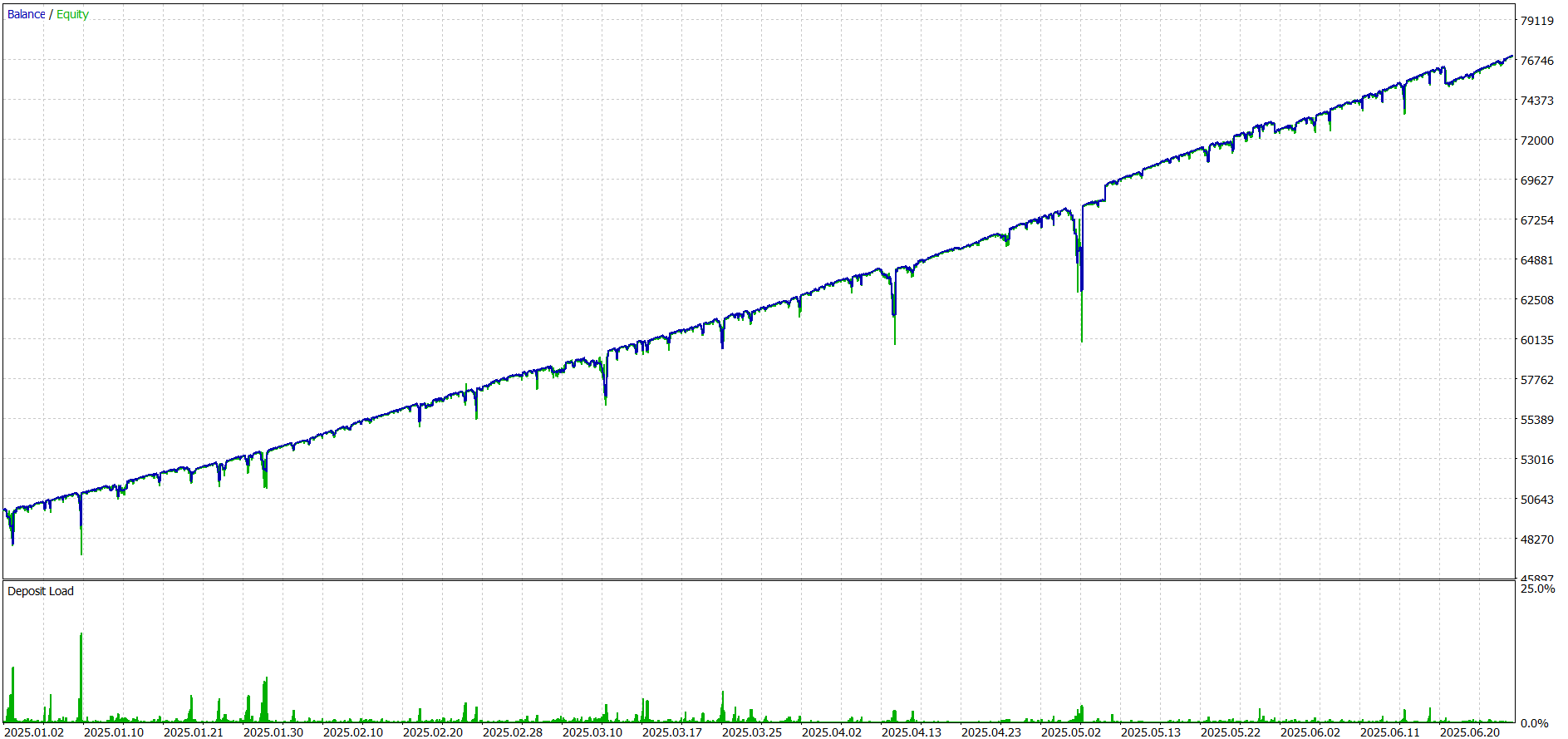Image resolution: width=1568 pixels, height=739 pixels.
Task: Click the 0.0% deposit load scale label
Action: [x=1534, y=723]
